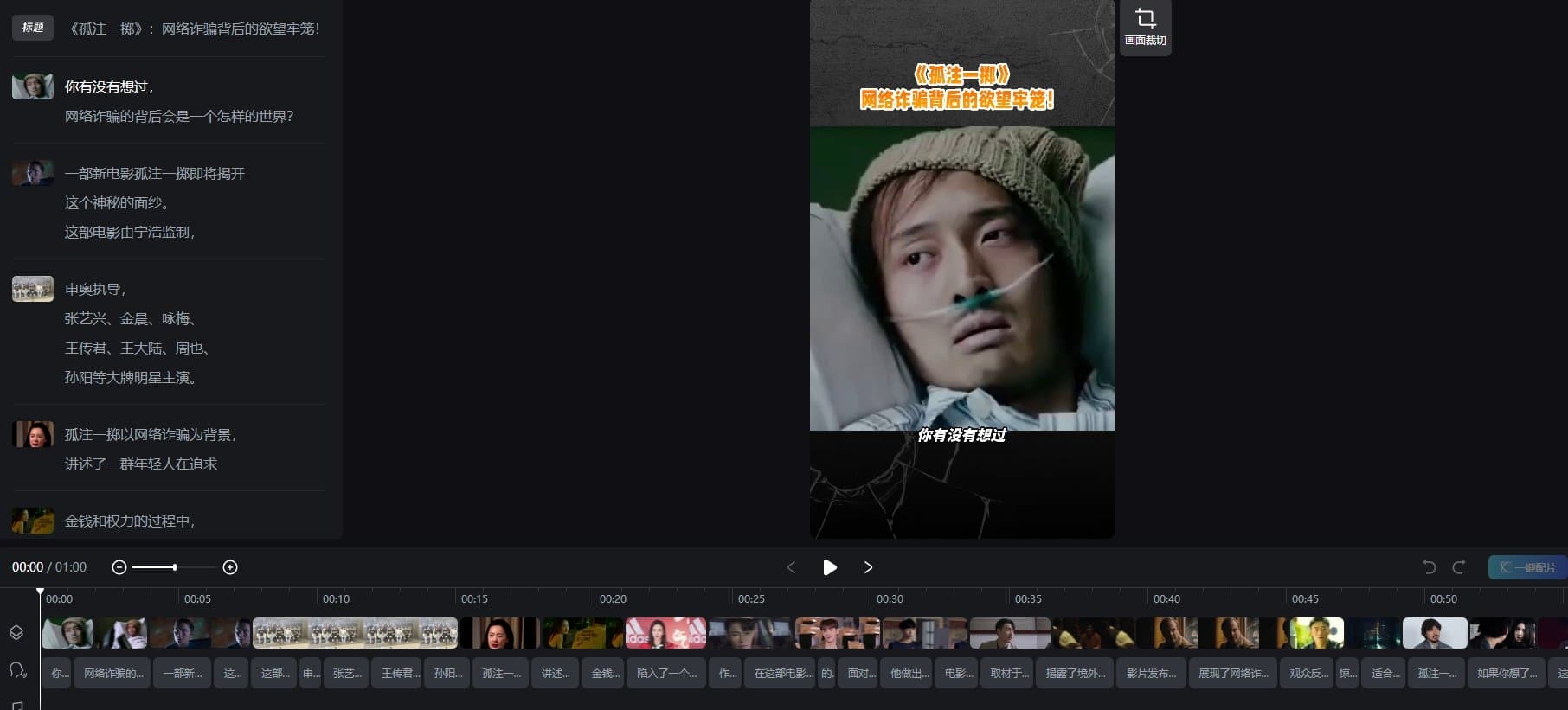The image size is (1568, 710).
Task: Select script line 孤注一掷以网络诈骗为背景，
Action: tap(151, 434)
